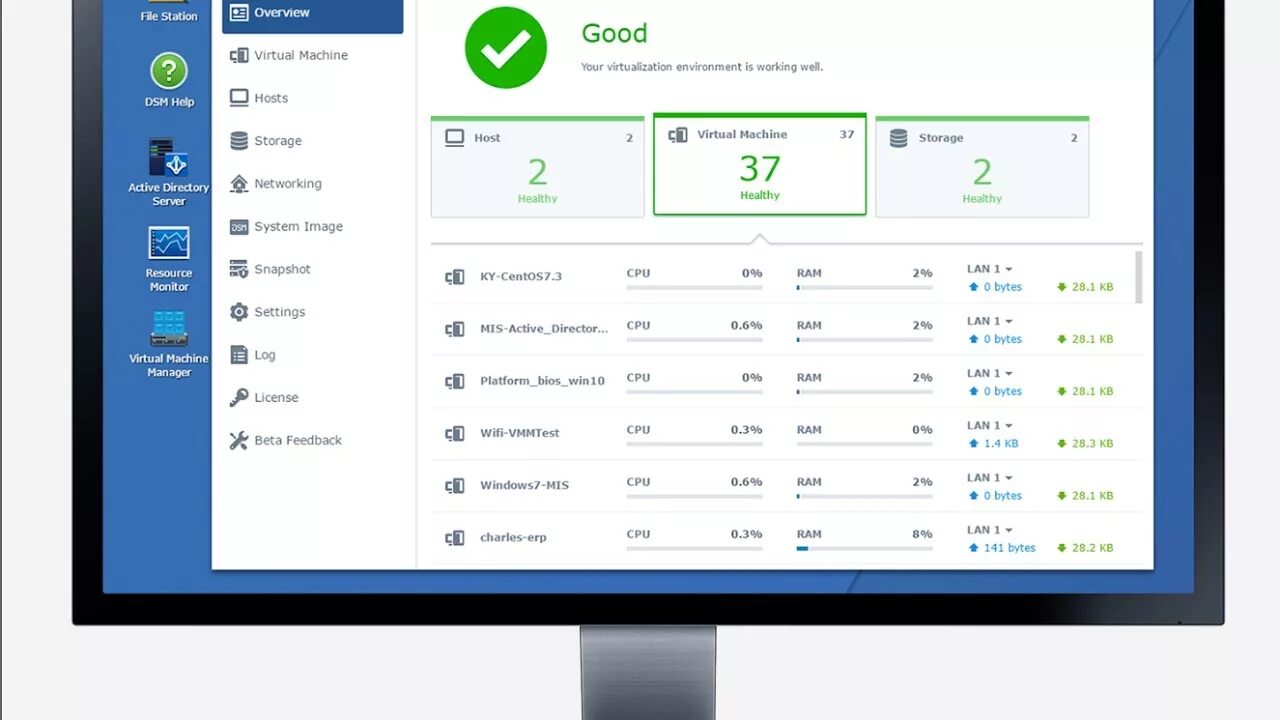The image size is (1280, 720).
Task: Click the charles-erp RAM usage bar
Action: pos(864,548)
